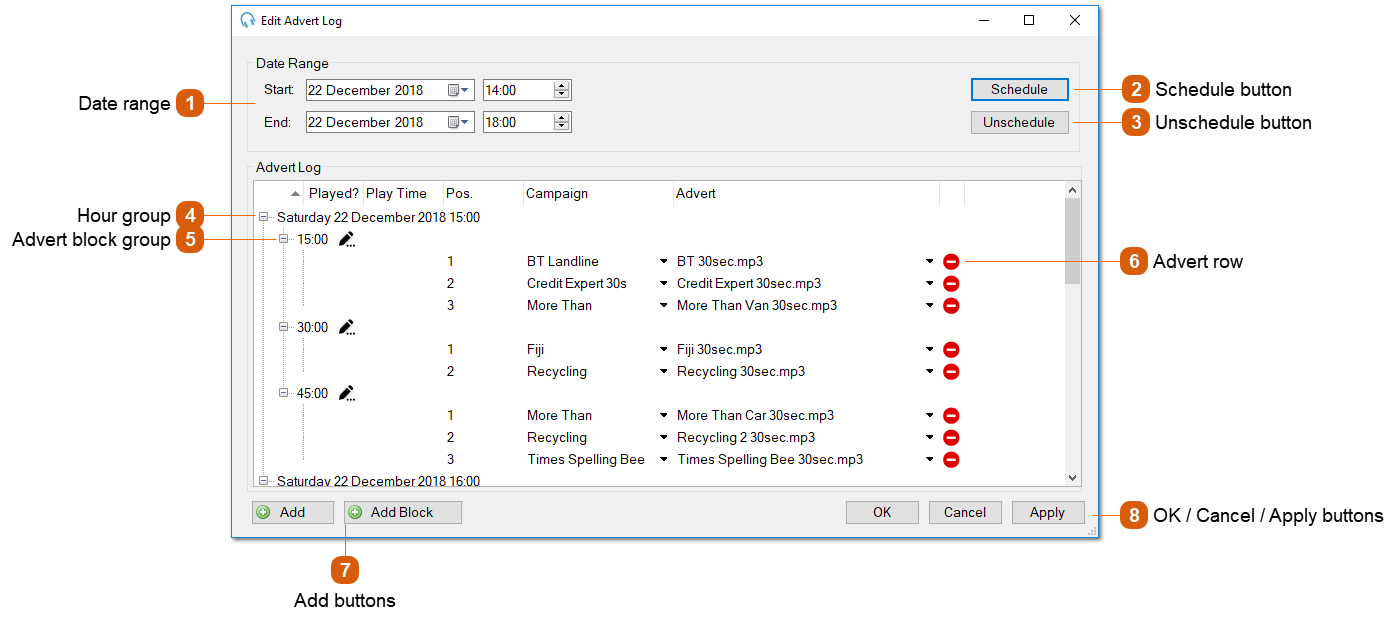The image size is (1400, 627).
Task: Click the edit pencil icon for the 30:00 block
Action: click(347, 327)
